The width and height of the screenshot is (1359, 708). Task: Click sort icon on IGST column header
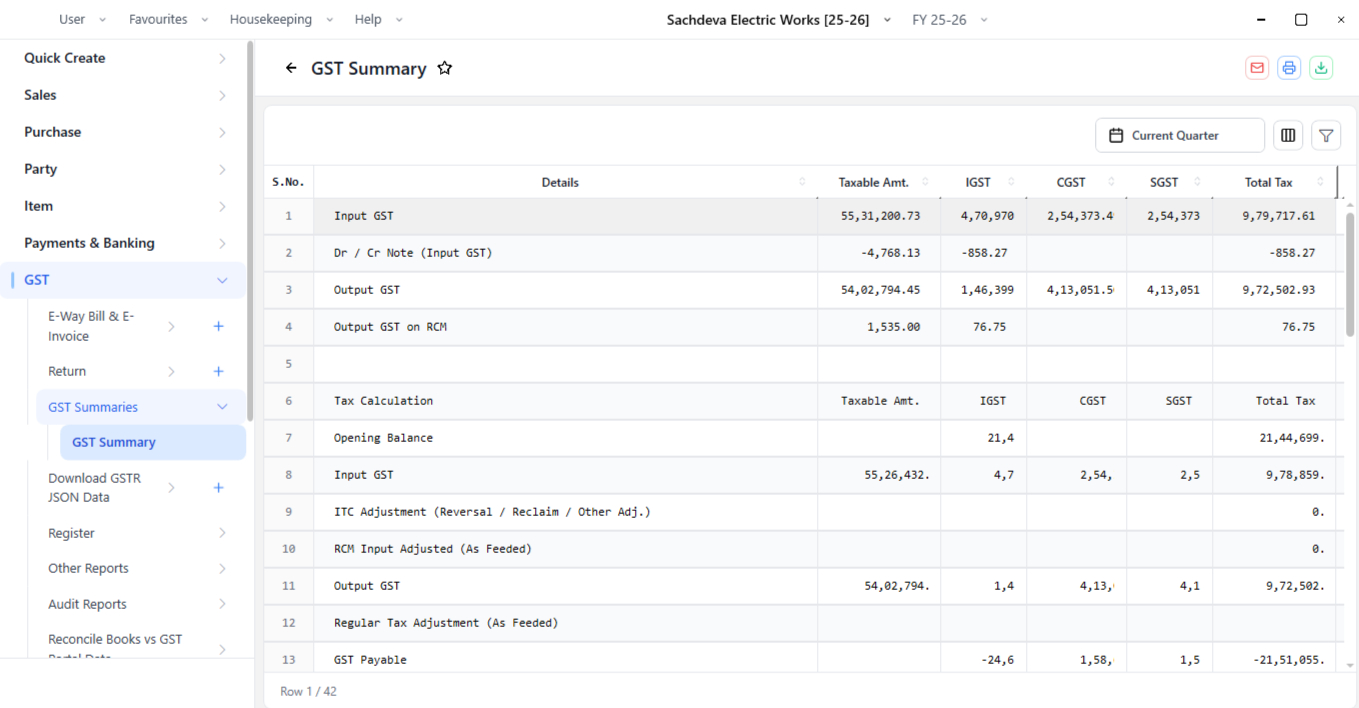pyautogui.click(x=1011, y=182)
